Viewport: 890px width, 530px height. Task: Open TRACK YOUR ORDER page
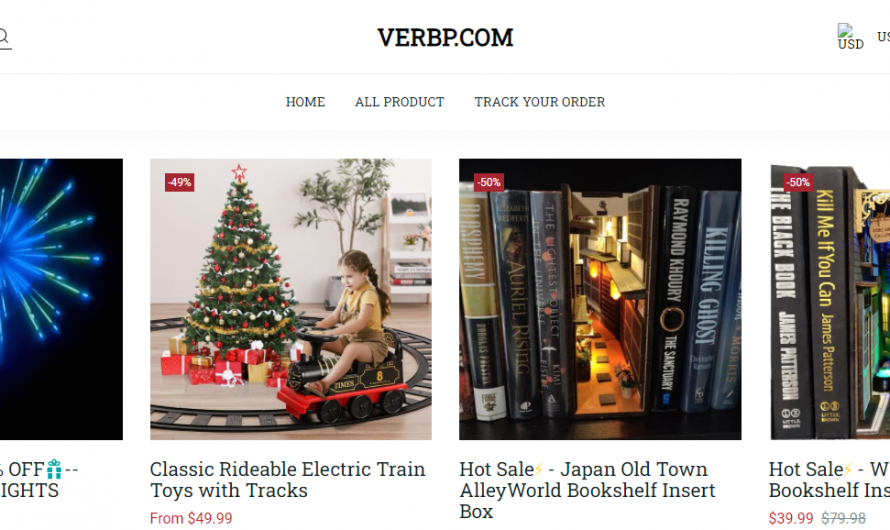point(540,102)
